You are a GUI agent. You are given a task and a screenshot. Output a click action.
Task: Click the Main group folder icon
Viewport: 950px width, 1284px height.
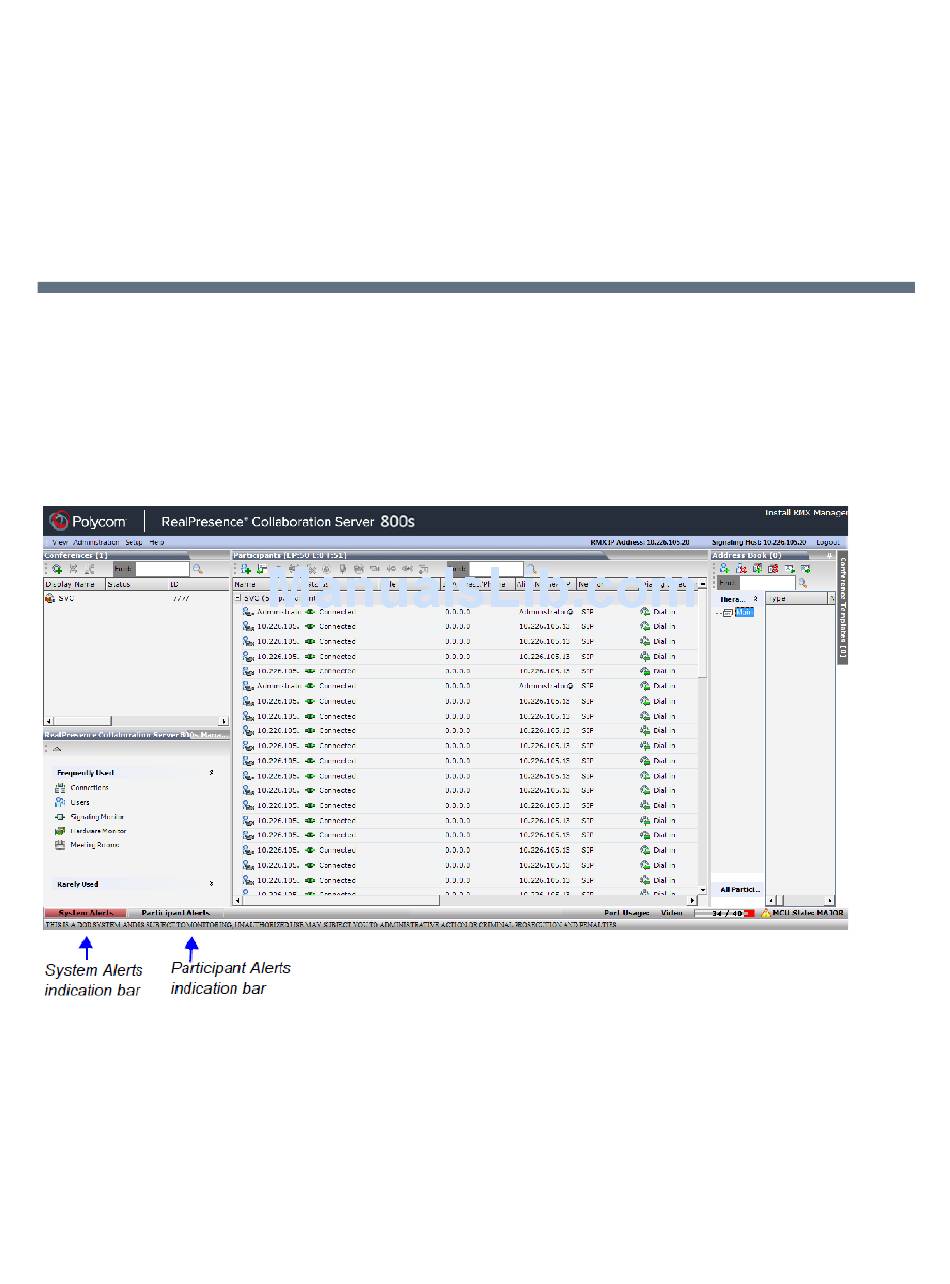[x=728, y=612]
